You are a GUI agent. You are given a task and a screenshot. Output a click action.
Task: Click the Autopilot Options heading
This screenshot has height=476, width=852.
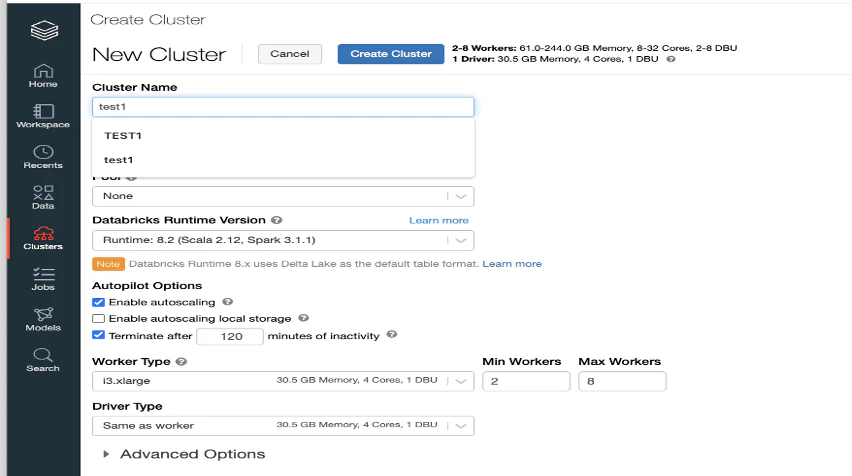tap(147, 286)
